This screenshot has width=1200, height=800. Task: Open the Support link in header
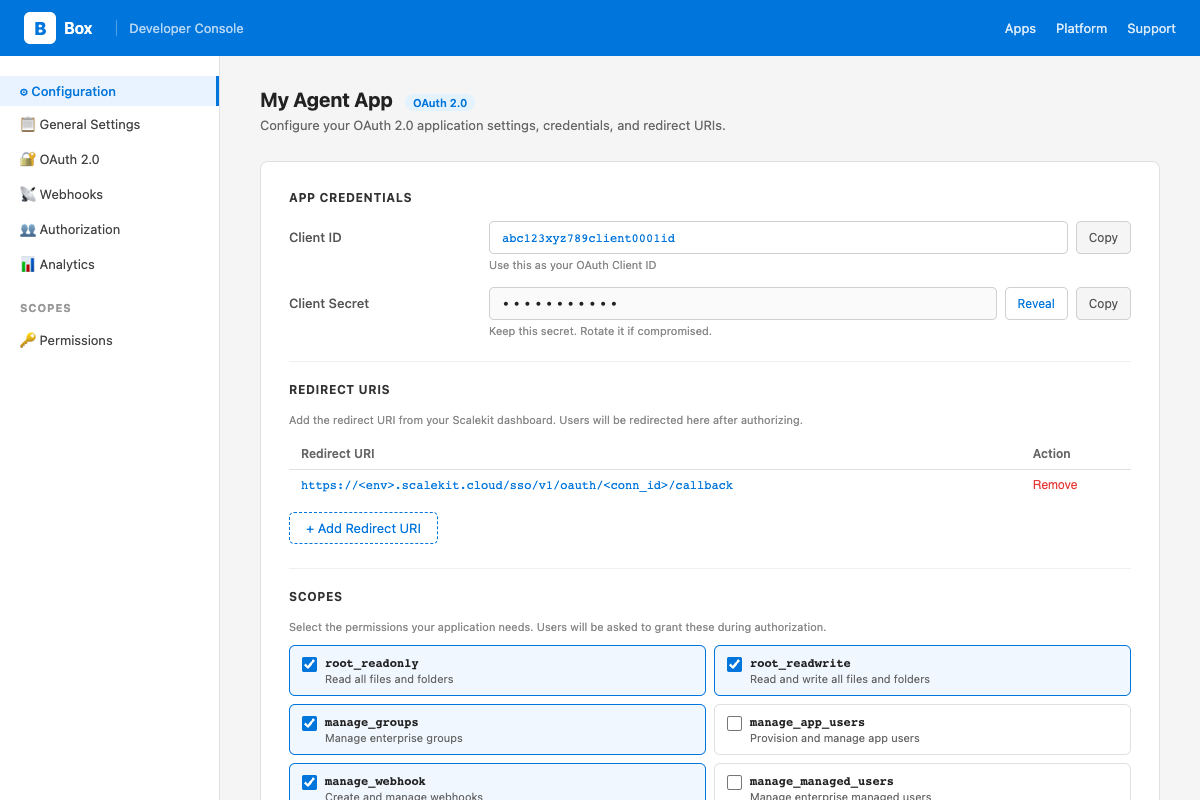click(x=1151, y=28)
